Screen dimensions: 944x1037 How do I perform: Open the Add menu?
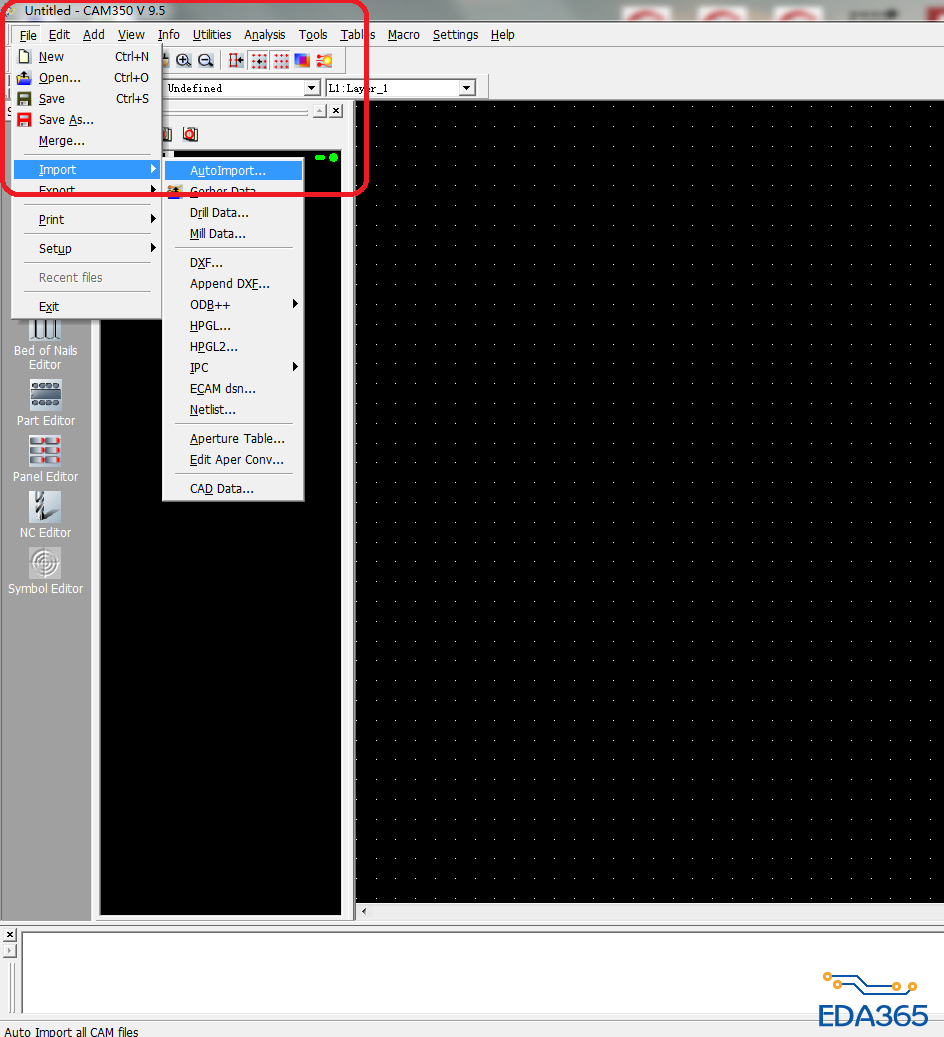pyautogui.click(x=94, y=35)
